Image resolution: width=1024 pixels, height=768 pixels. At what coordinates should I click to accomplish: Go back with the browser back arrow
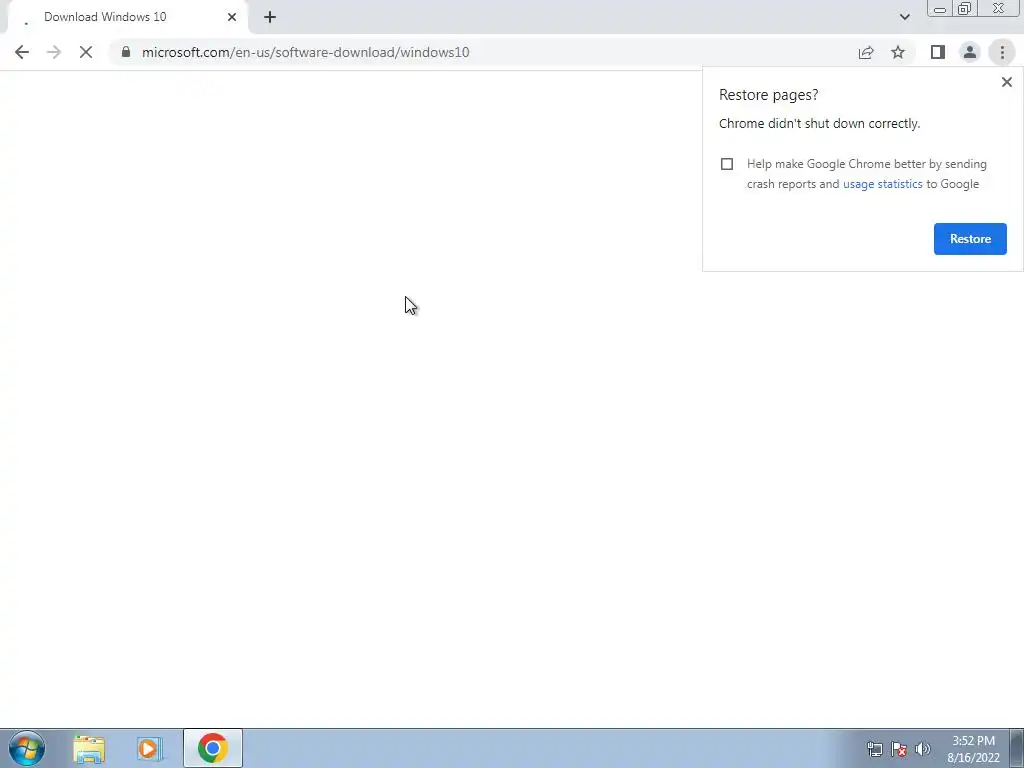pos(22,52)
